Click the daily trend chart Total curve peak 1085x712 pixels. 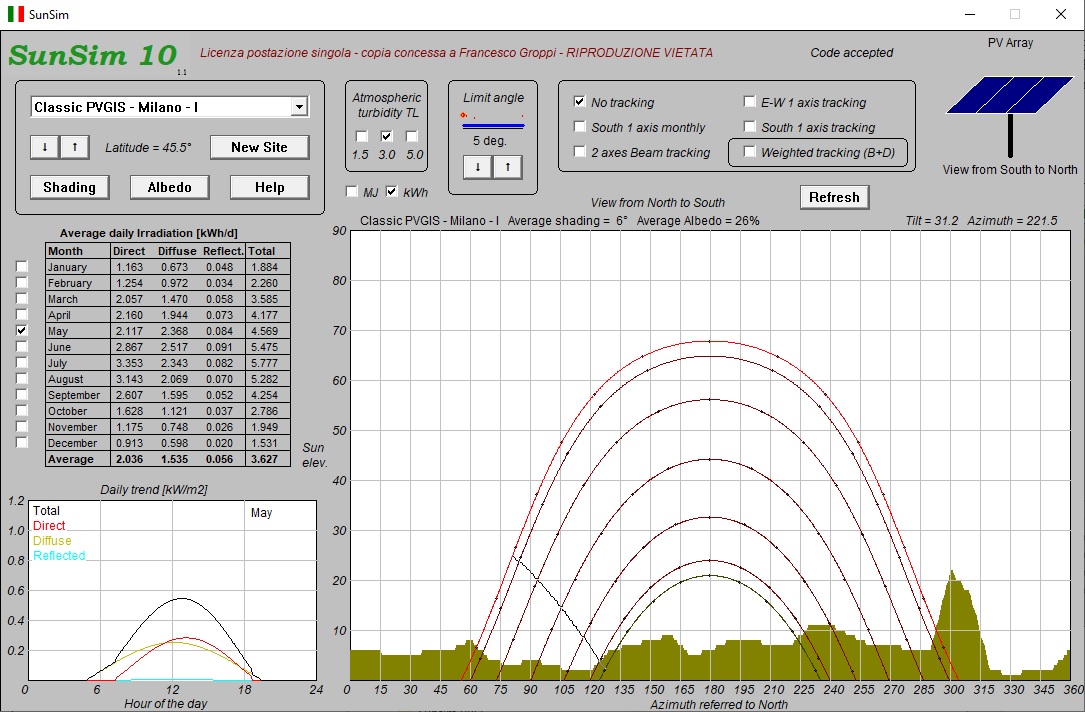tap(181, 599)
